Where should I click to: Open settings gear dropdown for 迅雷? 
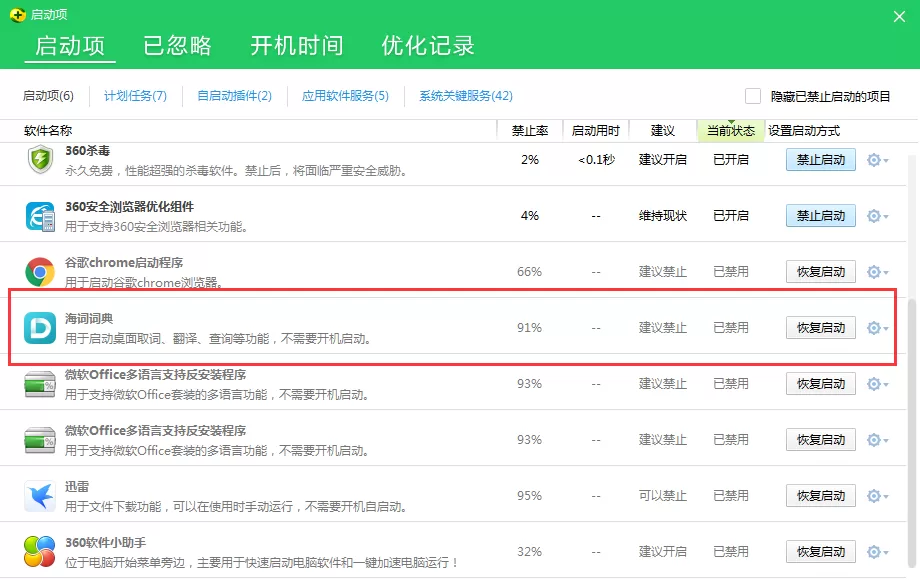coord(877,496)
